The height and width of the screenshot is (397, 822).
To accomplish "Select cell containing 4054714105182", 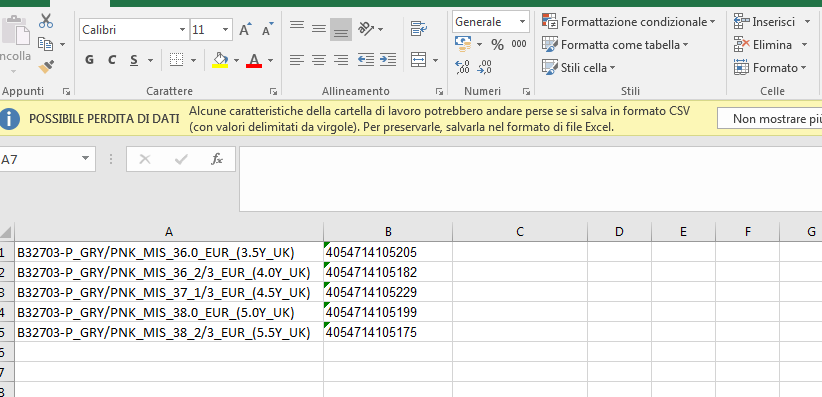I will 388,272.
